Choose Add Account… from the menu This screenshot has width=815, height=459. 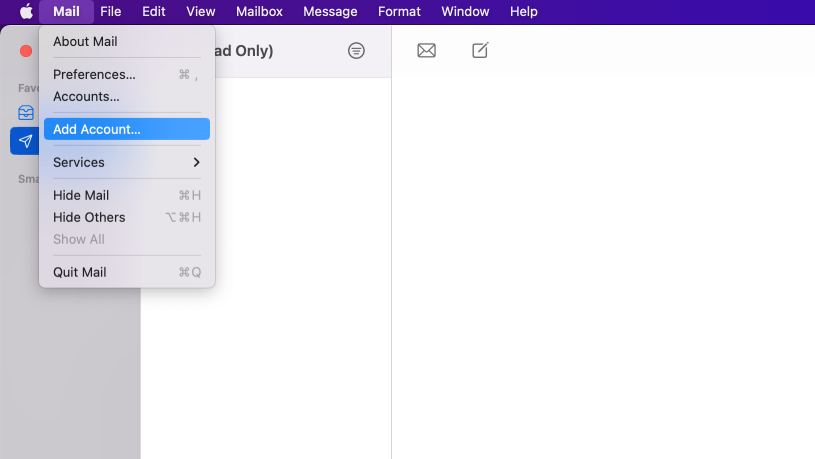(126, 129)
